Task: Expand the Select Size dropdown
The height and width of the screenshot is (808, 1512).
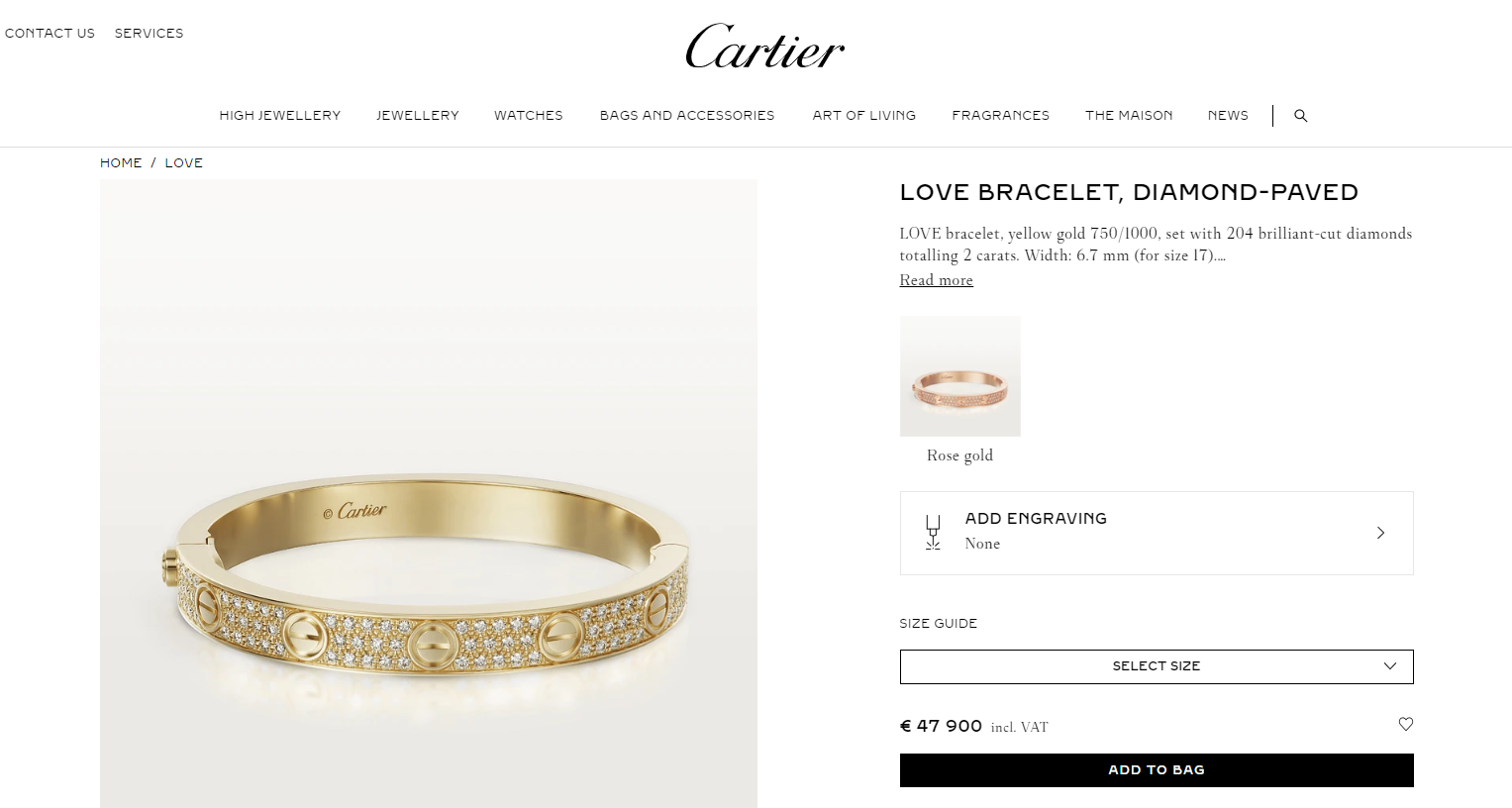Action: click(1157, 666)
